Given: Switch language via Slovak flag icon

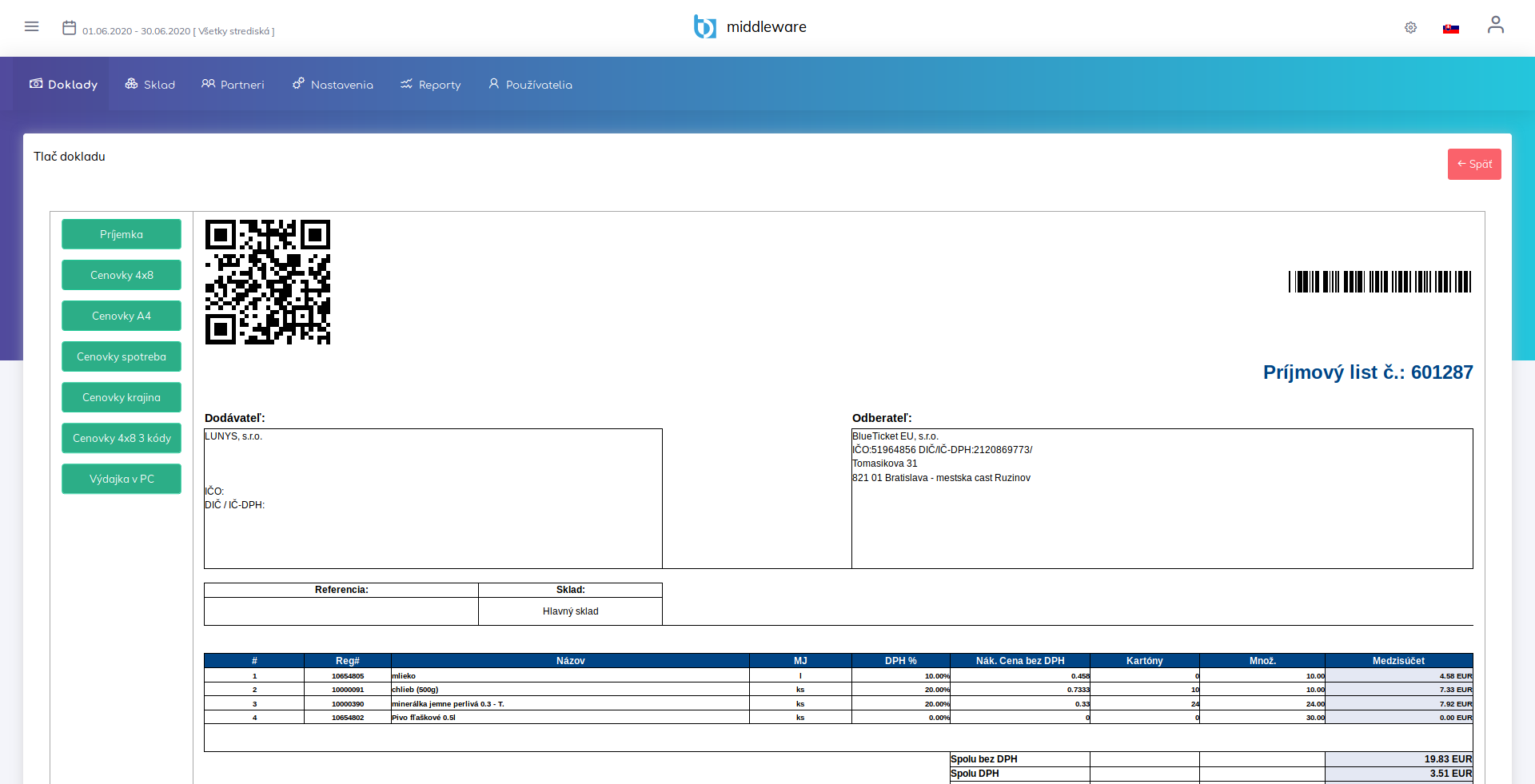Looking at the screenshot, I should point(1450,29).
